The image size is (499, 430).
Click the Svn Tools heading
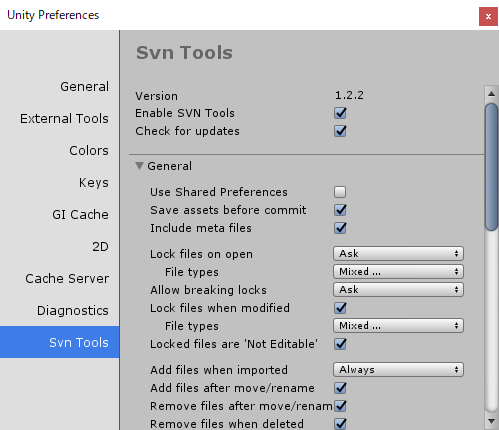click(x=184, y=53)
